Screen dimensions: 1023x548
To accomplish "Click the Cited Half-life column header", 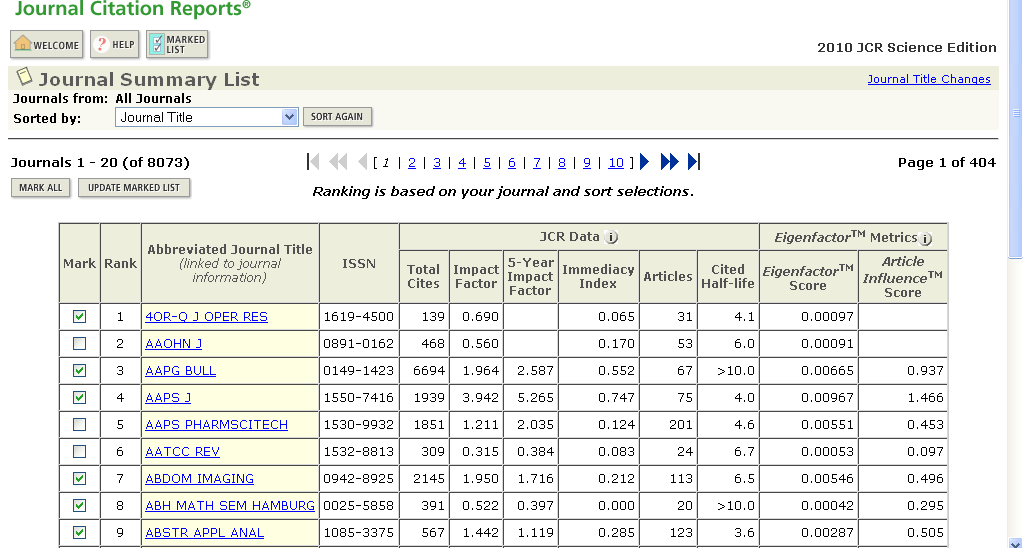I will click(727, 277).
